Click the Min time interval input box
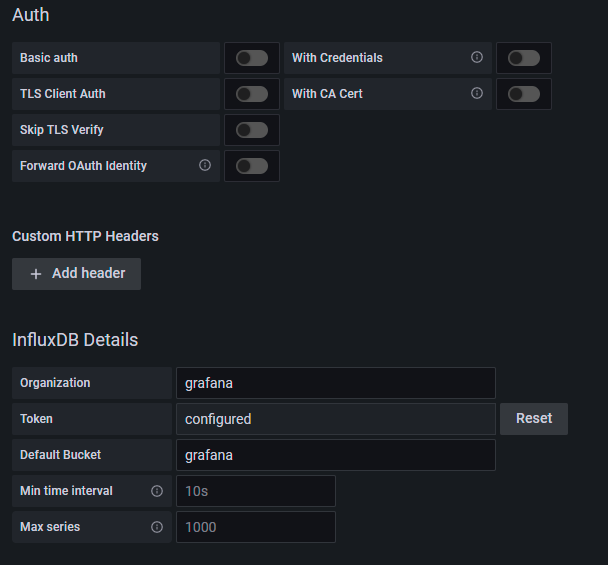Image resolution: width=608 pixels, height=565 pixels. (x=255, y=491)
